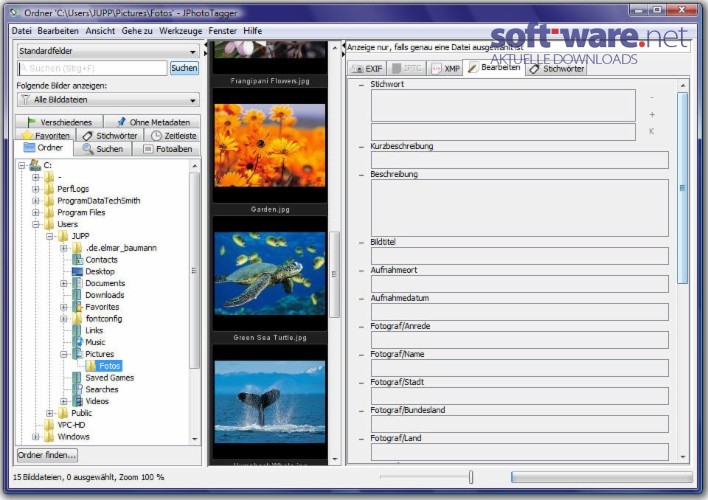Adjust the thumbnail zoom slider
Image resolution: width=708 pixels, height=500 pixels.
471,477
